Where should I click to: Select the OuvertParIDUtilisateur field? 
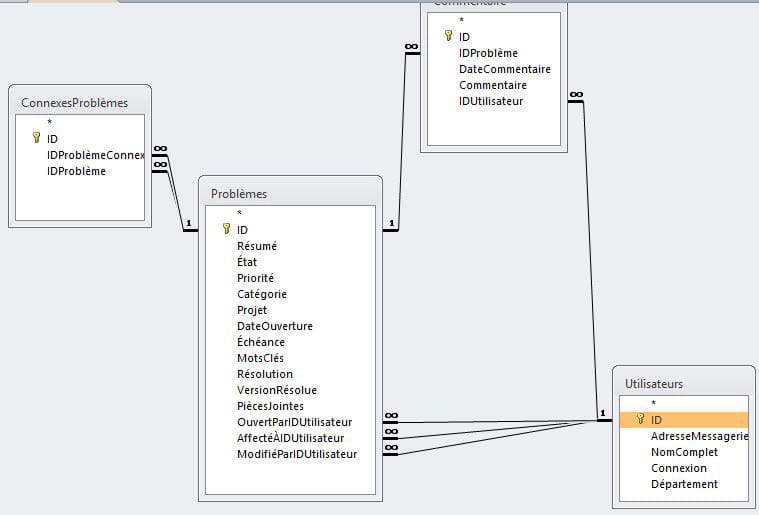point(290,422)
